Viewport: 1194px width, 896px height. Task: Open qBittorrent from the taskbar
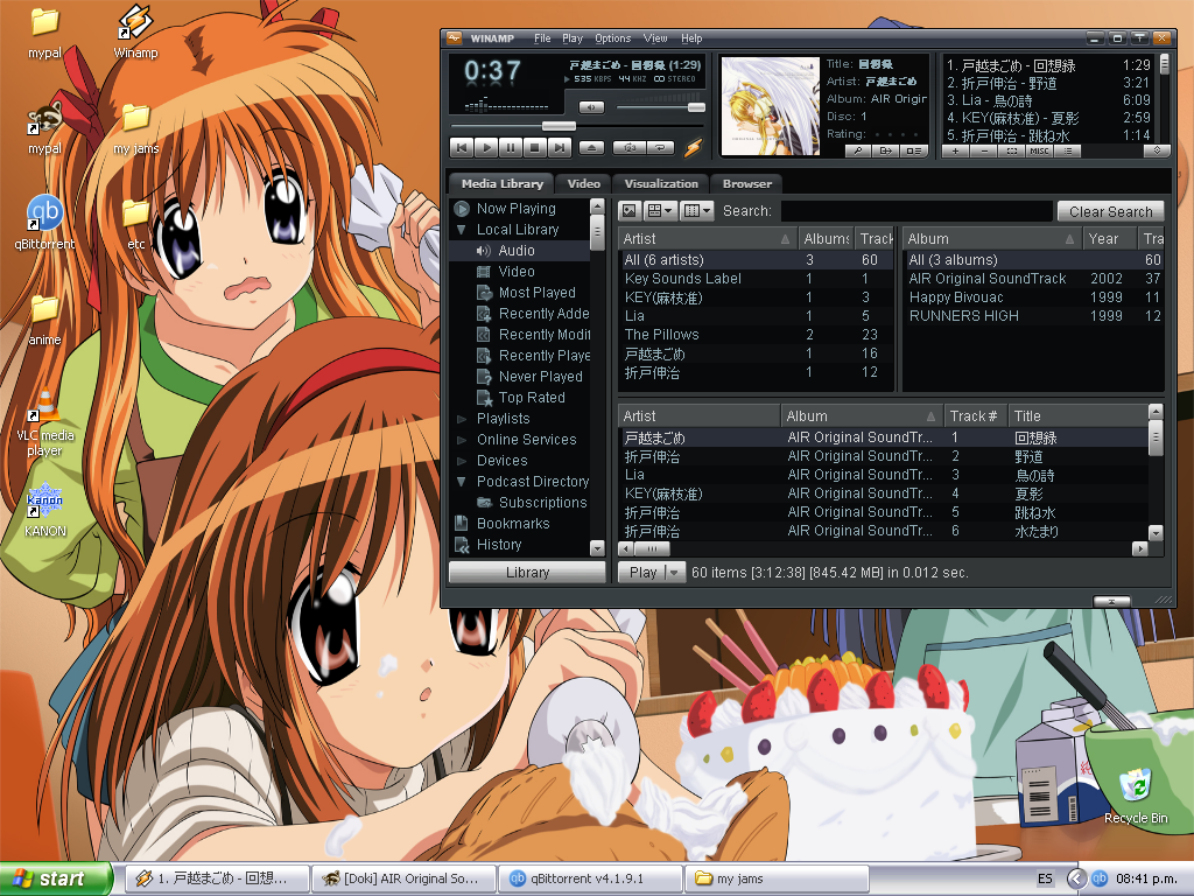590,879
